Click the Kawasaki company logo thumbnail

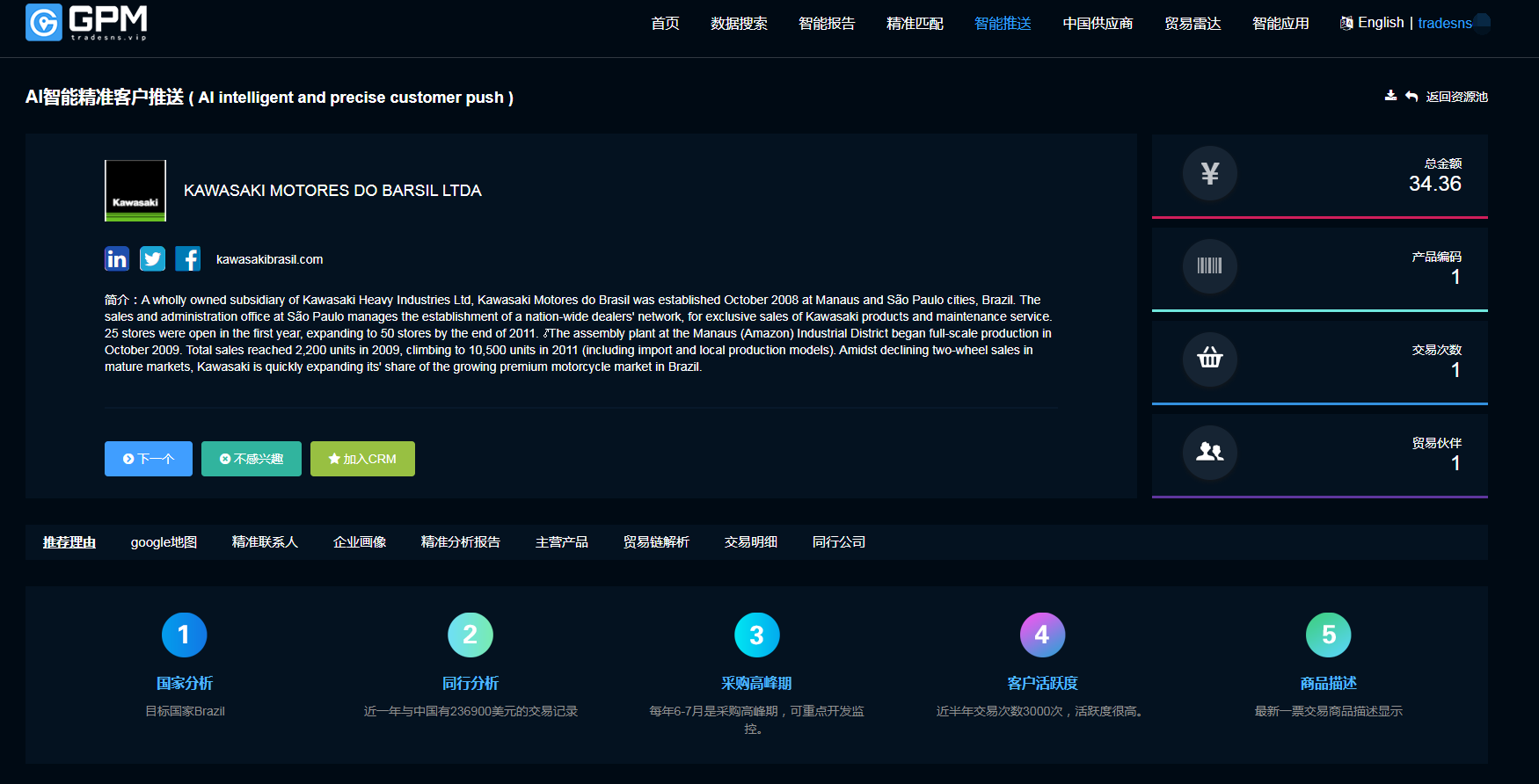(x=135, y=191)
